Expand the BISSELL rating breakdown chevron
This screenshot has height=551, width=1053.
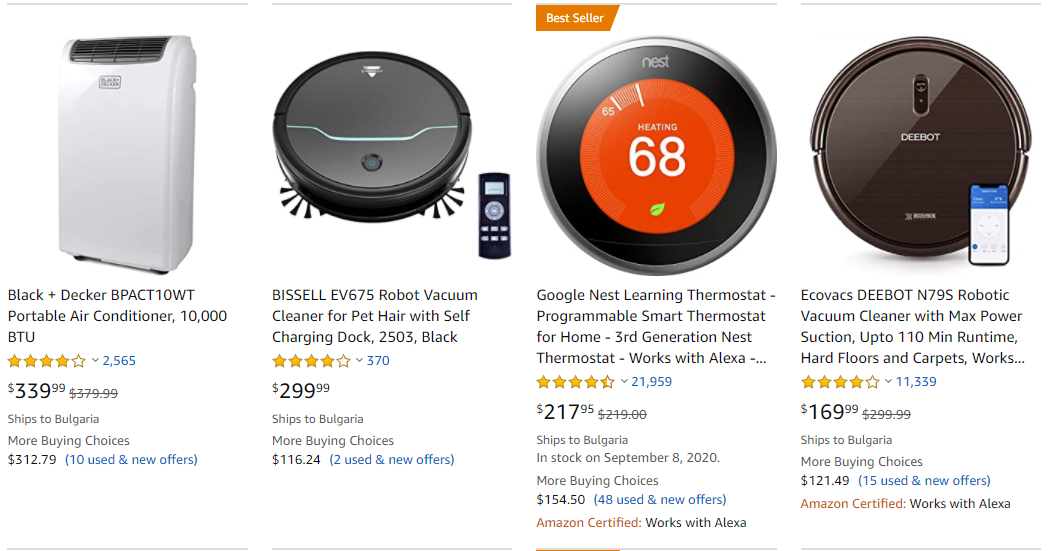359,361
